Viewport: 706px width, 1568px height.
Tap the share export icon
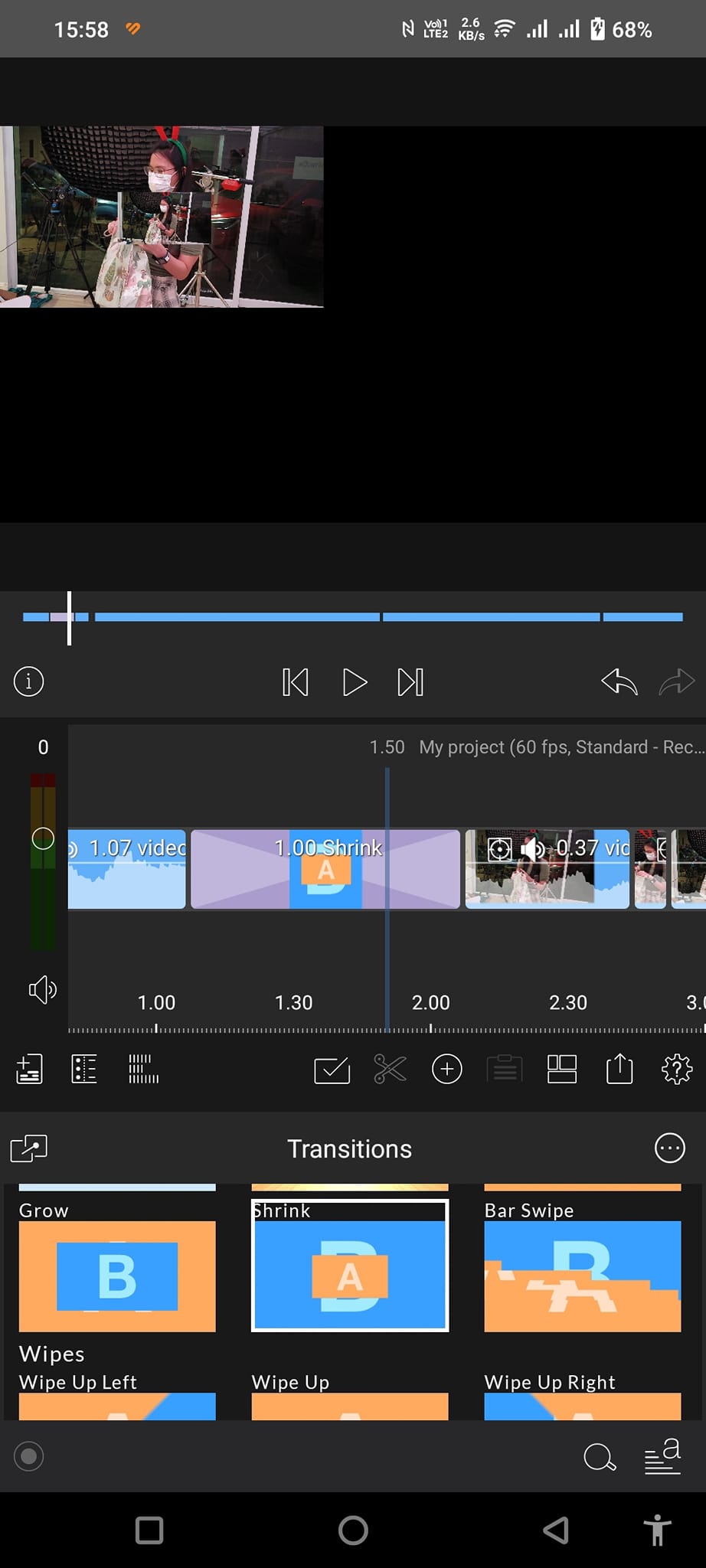point(619,1069)
